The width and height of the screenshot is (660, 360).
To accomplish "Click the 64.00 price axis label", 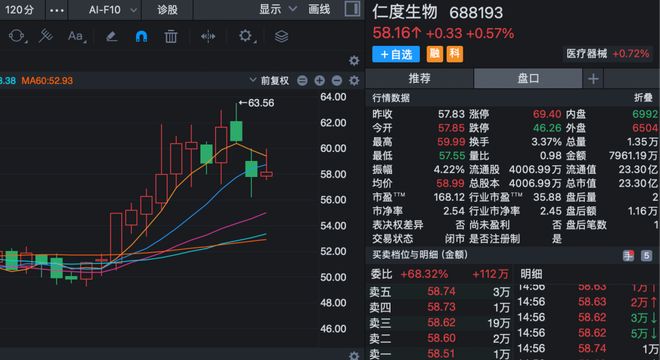I will click(x=333, y=97).
